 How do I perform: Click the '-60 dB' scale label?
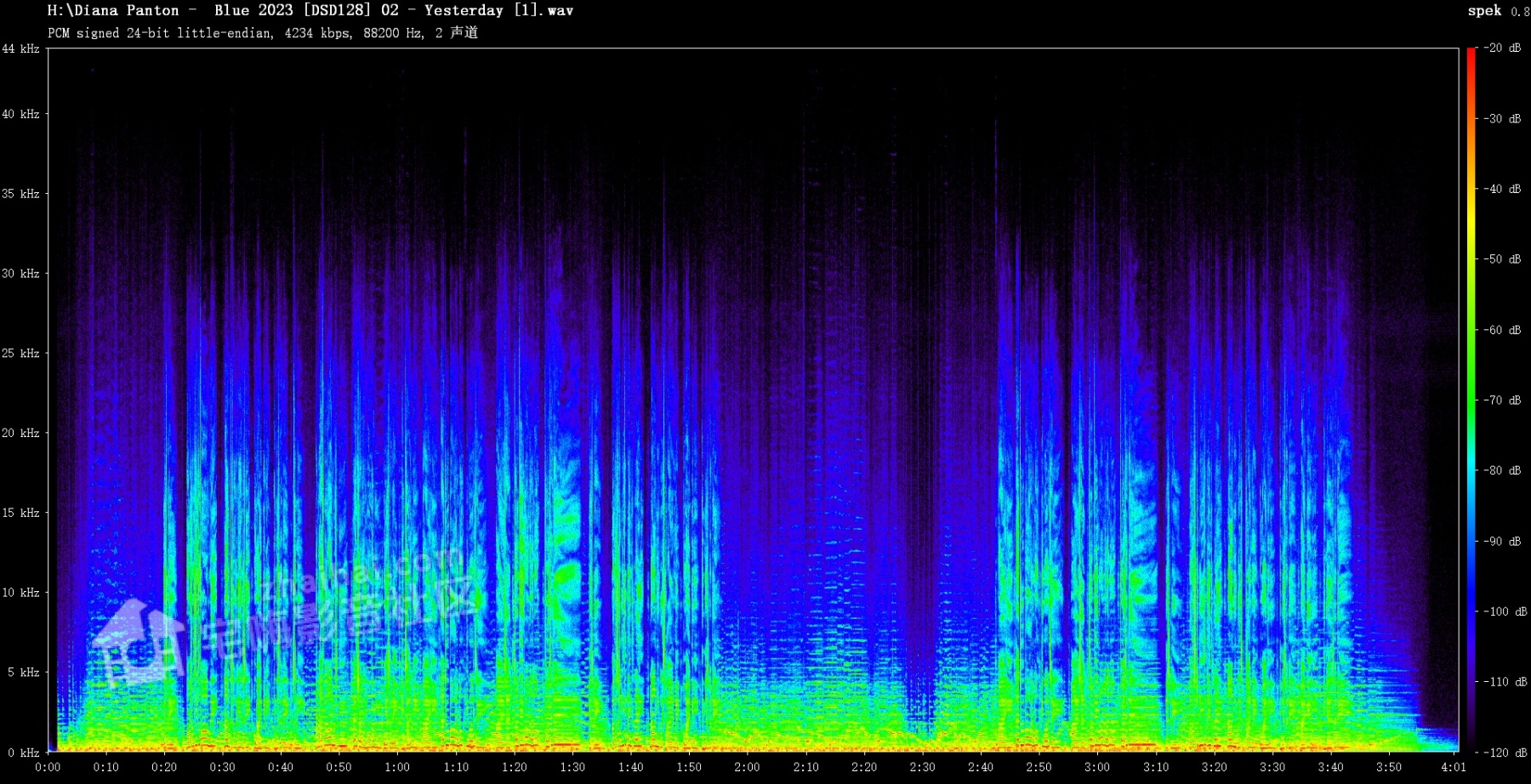(x=1503, y=330)
